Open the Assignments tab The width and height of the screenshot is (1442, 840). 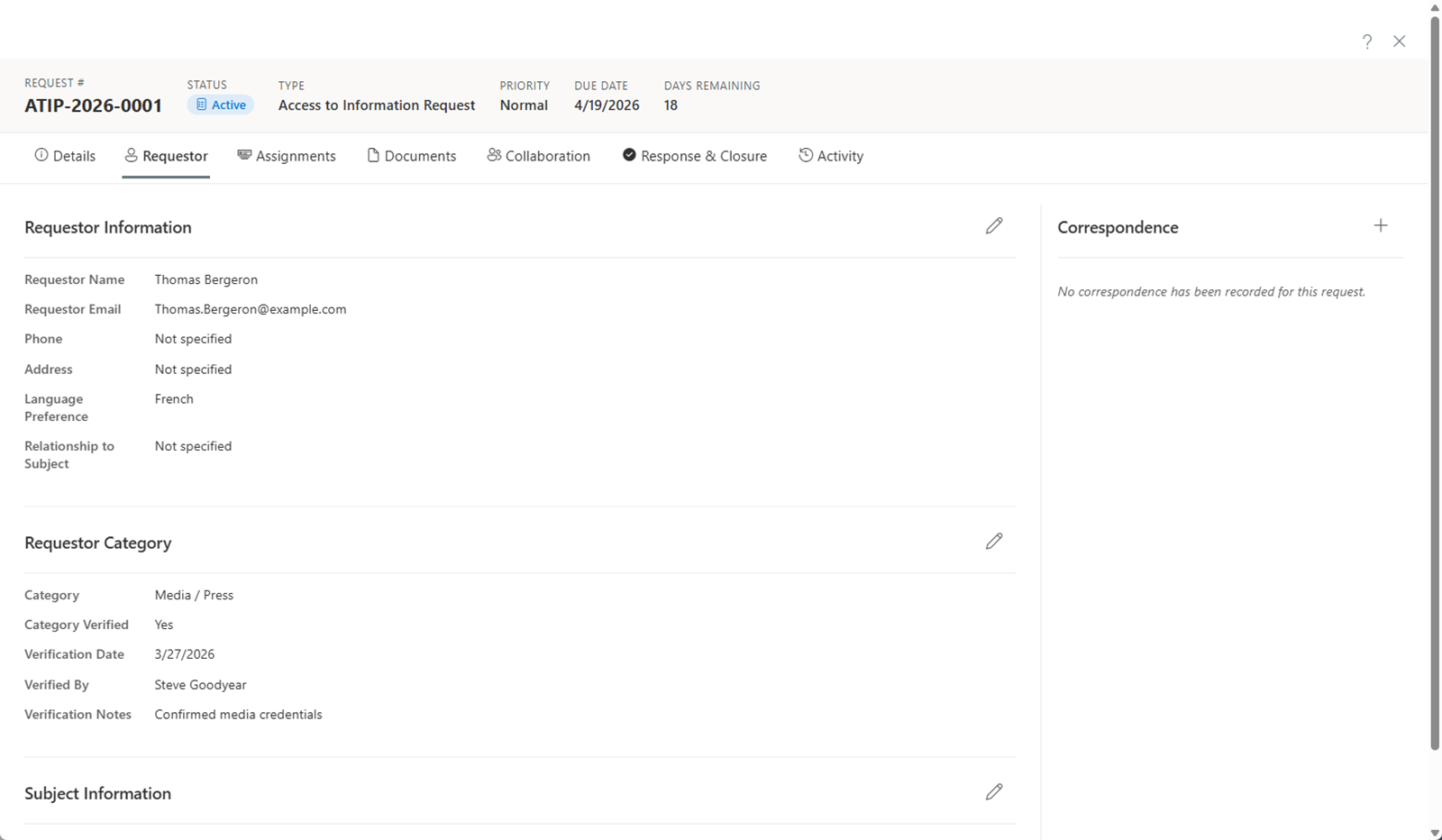pos(287,156)
